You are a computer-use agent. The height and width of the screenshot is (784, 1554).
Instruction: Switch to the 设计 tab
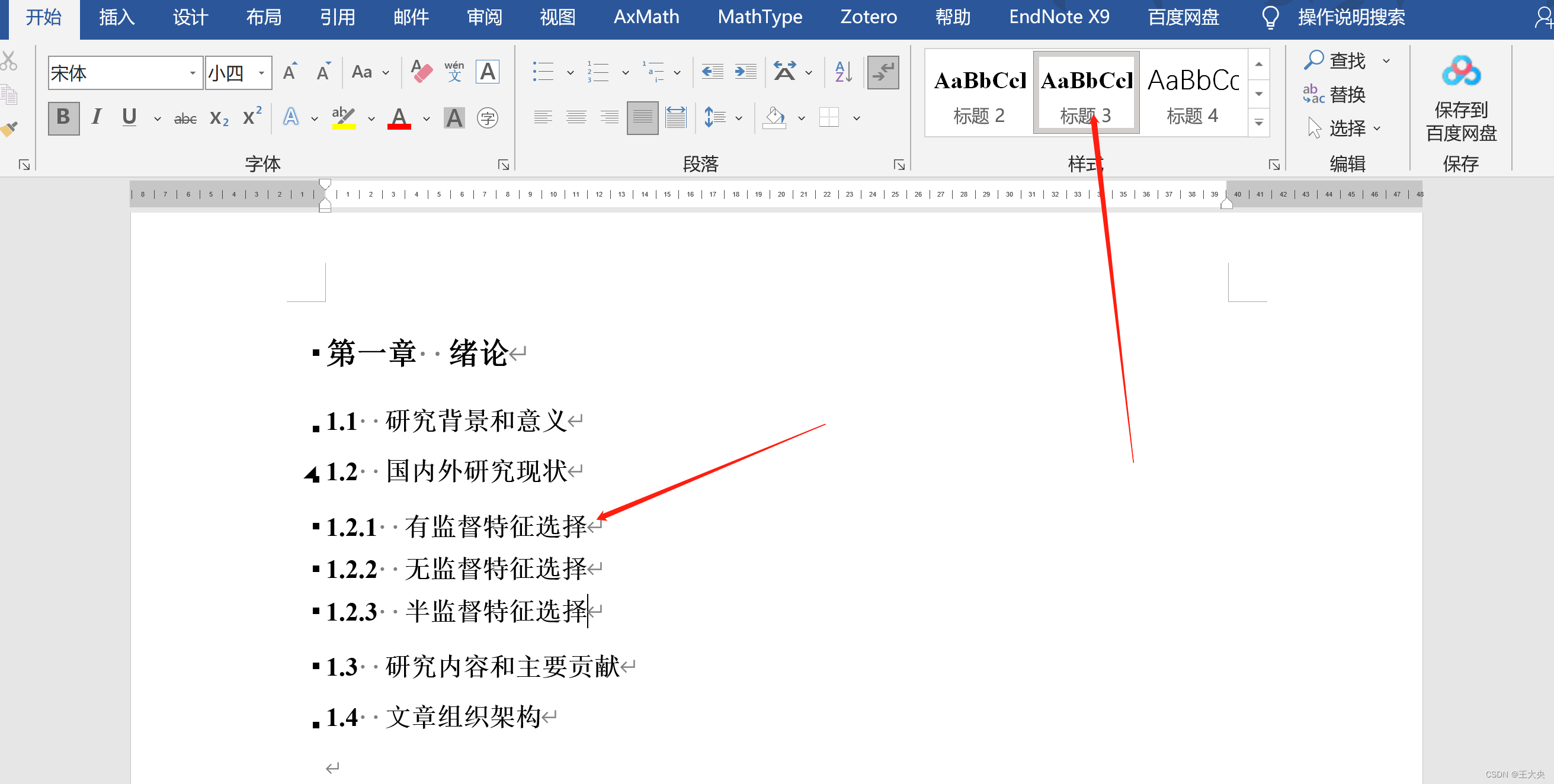(190, 17)
